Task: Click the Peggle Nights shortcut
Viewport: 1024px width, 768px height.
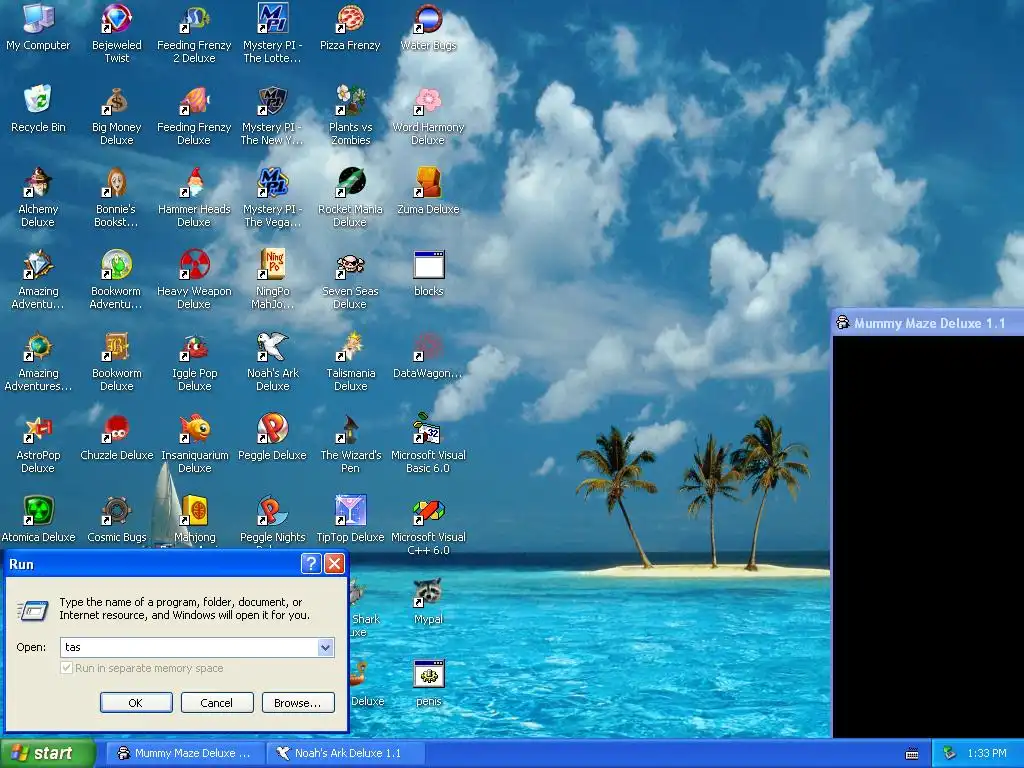Action: pos(272,520)
